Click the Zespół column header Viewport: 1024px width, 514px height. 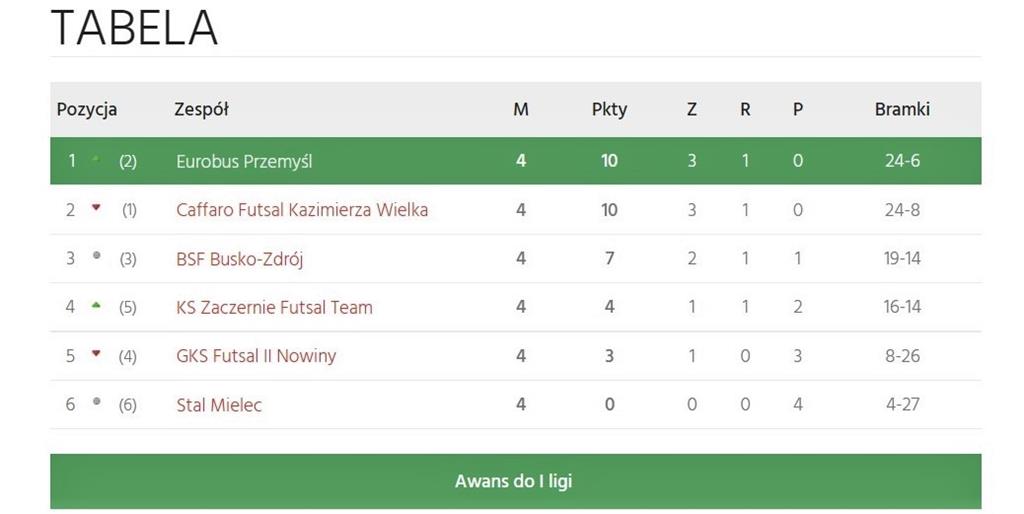[201, 110]
